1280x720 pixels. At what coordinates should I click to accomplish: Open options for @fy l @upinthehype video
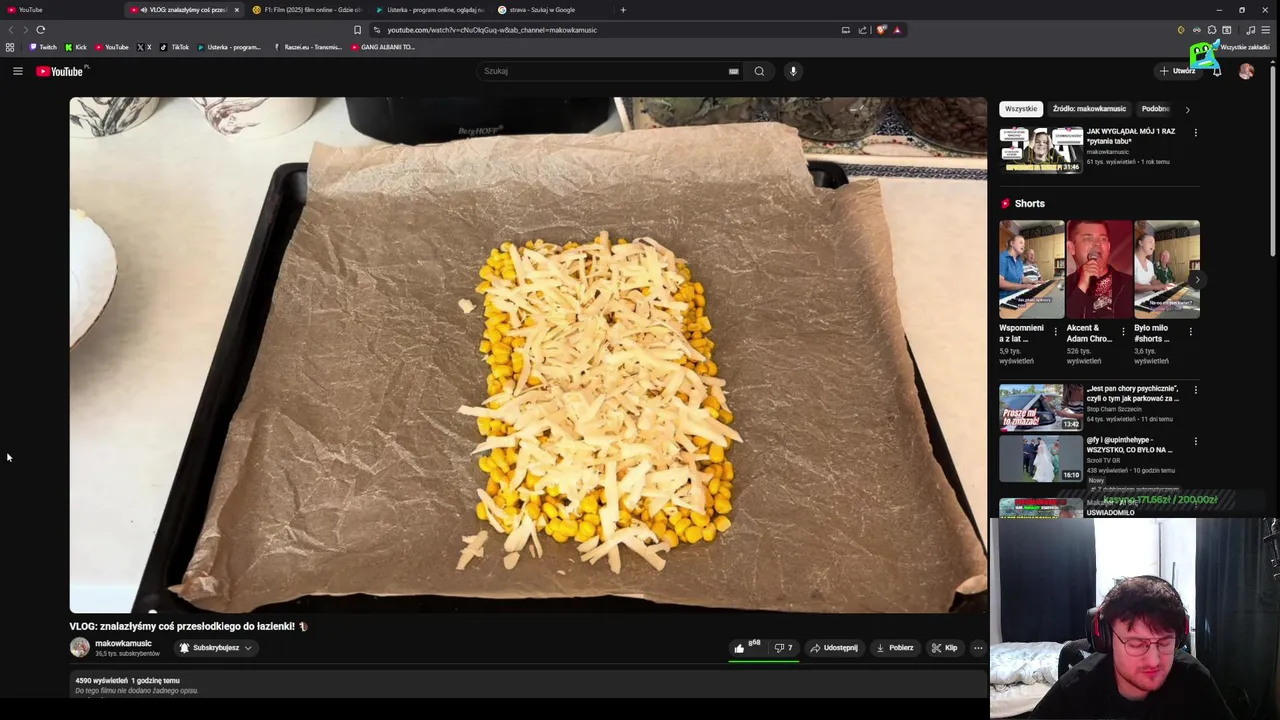tap(1195, 441)
